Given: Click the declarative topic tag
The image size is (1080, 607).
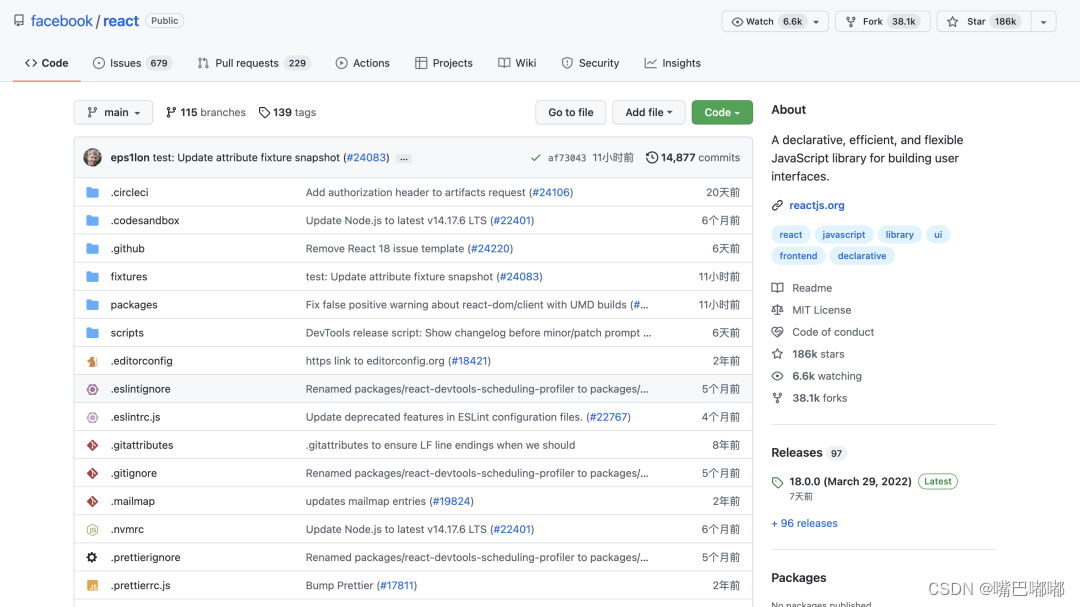Looking at the screenshot, I should pyautogui.click(x=862, y=256).
